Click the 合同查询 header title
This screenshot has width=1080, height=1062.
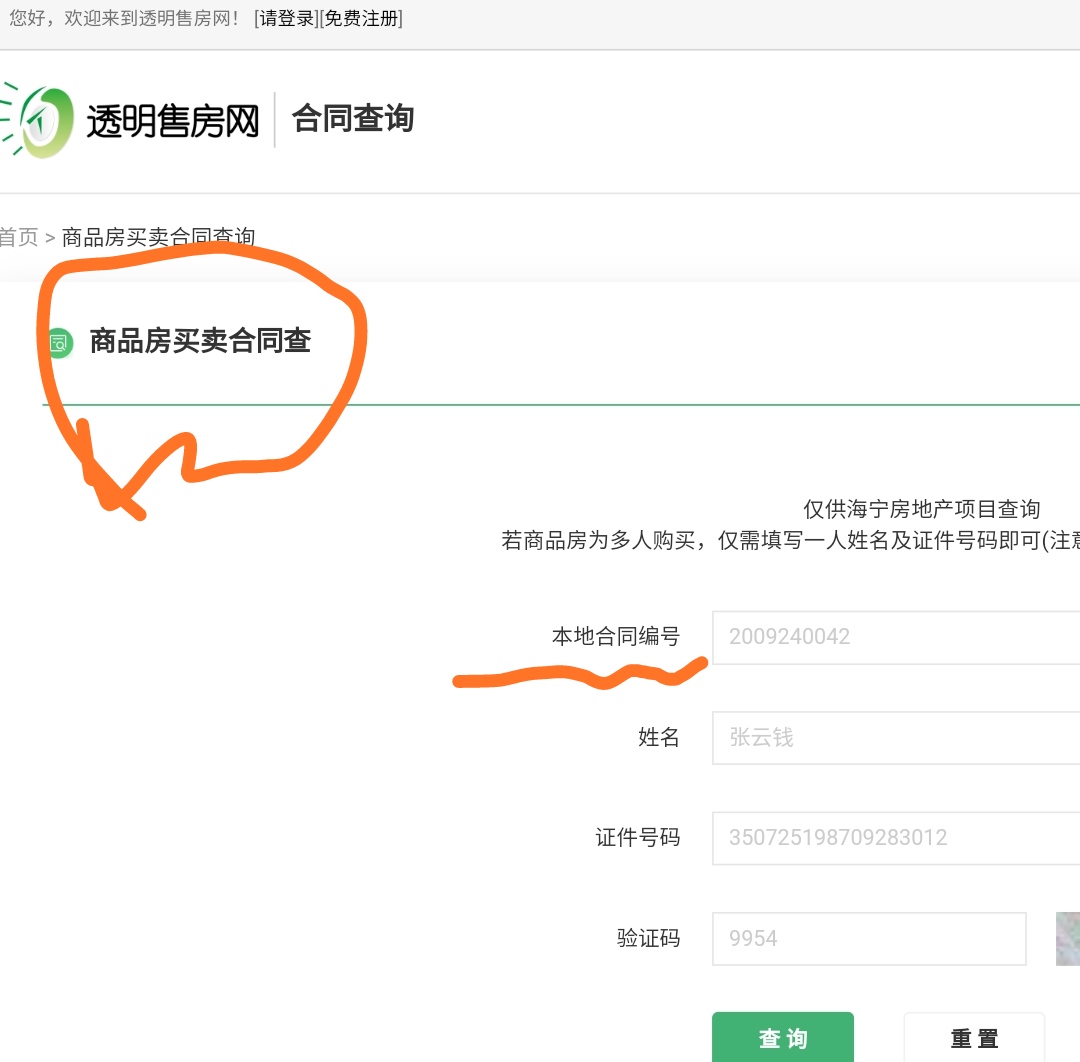(x=351, y=119)
